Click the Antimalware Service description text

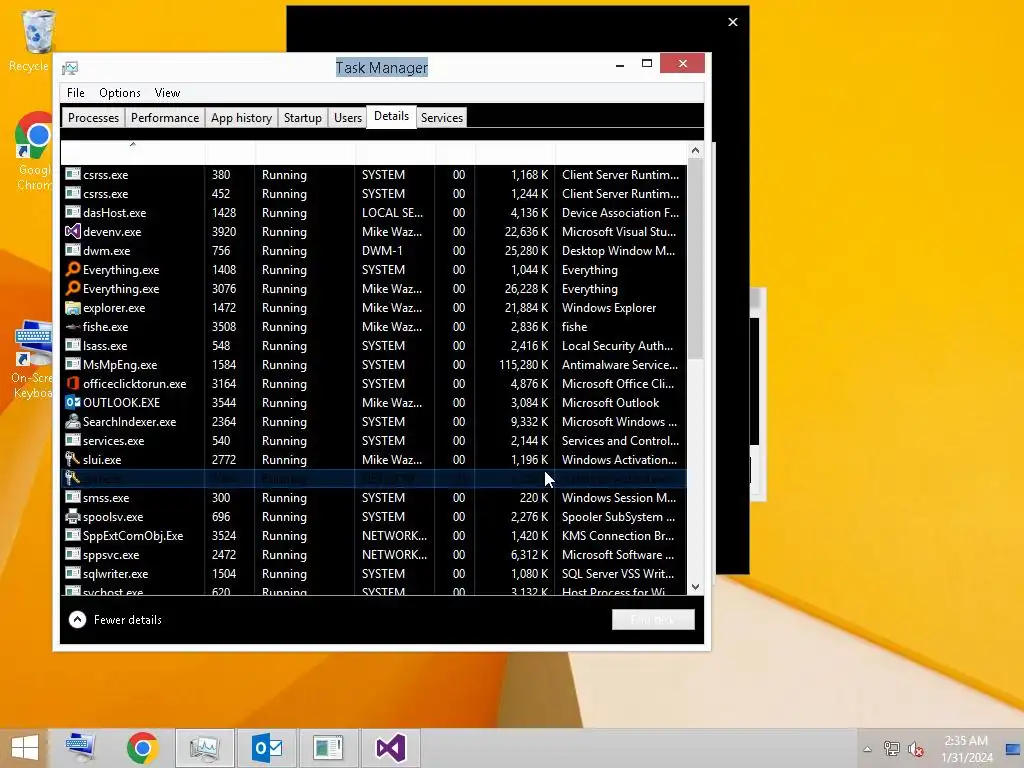point(620,364)
